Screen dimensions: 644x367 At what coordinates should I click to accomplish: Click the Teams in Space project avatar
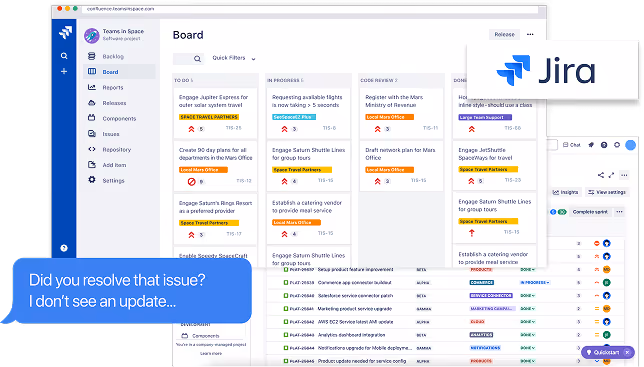coord(92,35)
